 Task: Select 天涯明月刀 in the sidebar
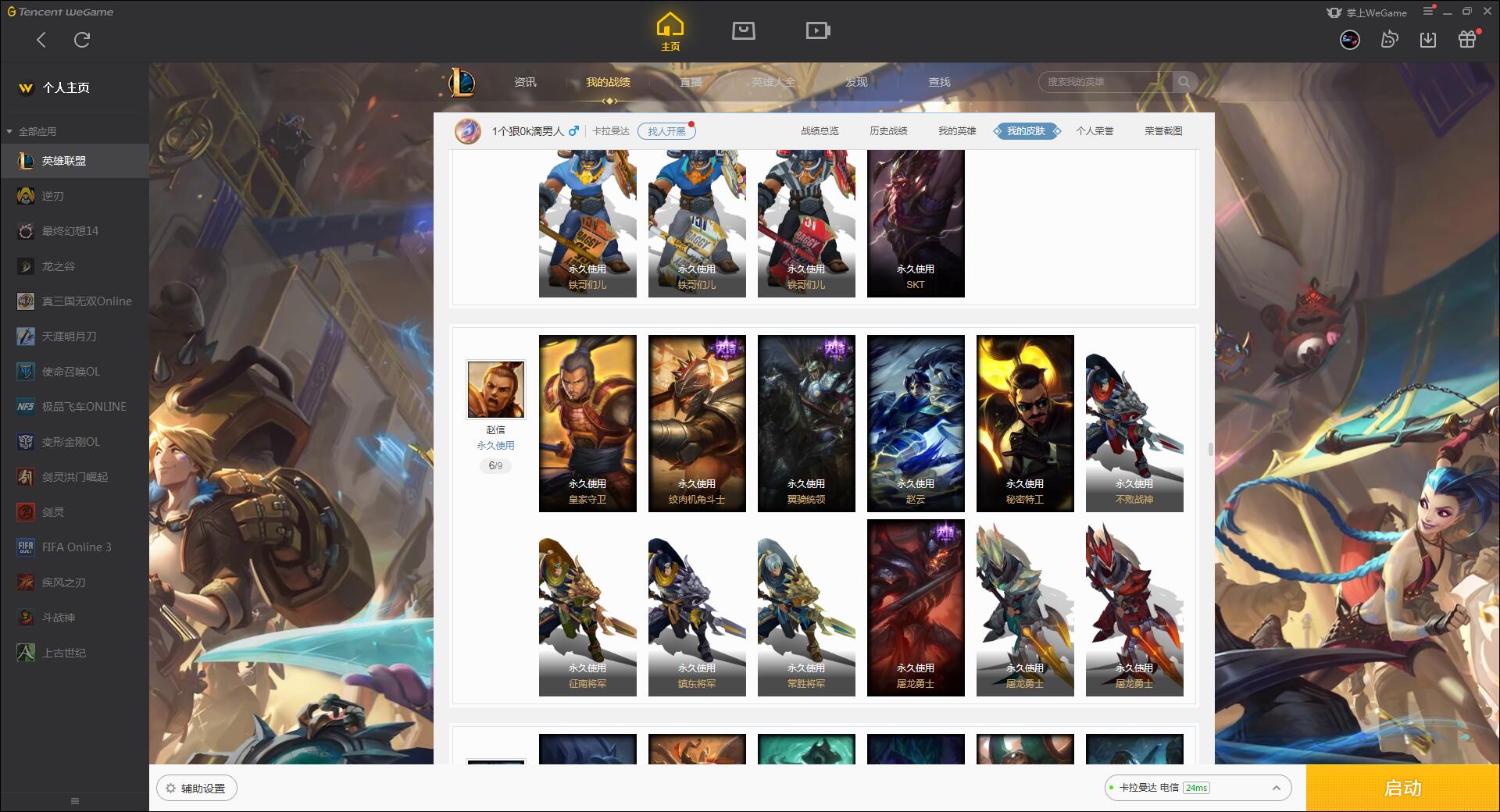(74, 337)
